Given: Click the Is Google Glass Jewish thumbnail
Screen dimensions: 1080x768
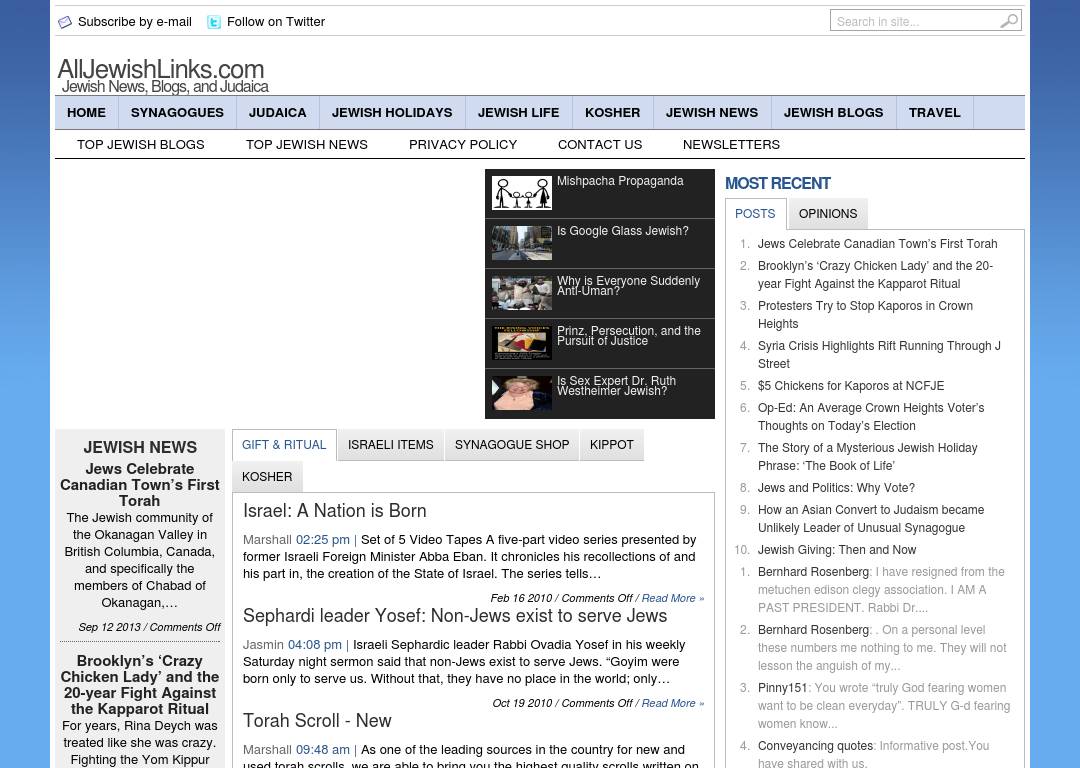Looking at the screenshot, I should [521, 243].
